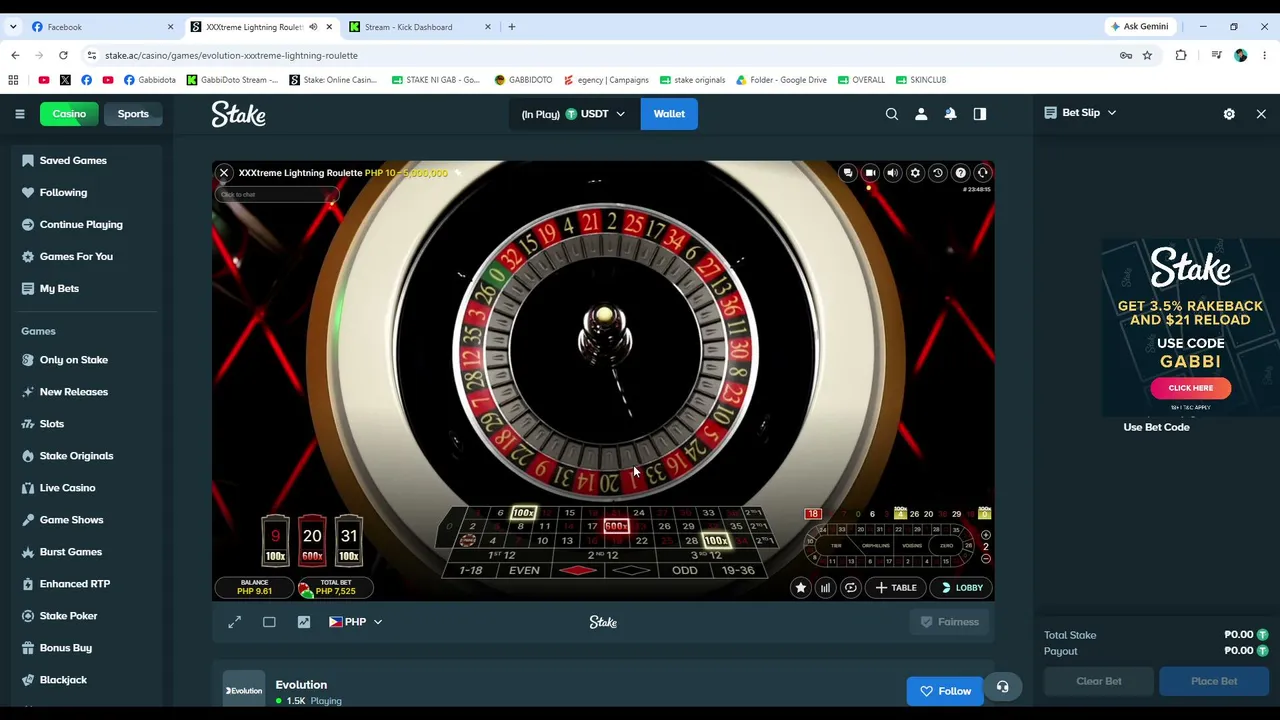Open game history clock icon
Viewport: 1280px width, 720px height.
[938, 173]
